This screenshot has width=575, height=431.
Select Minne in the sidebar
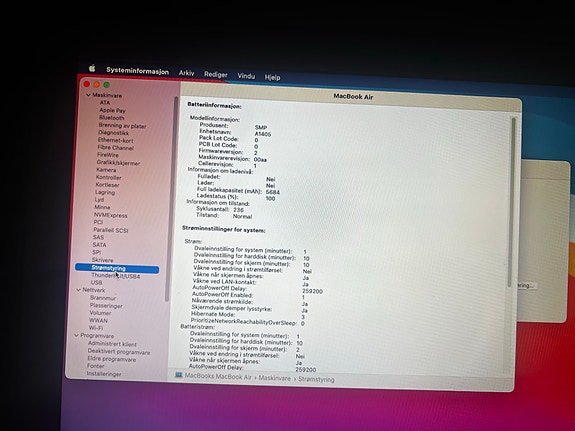coord(102,207)
